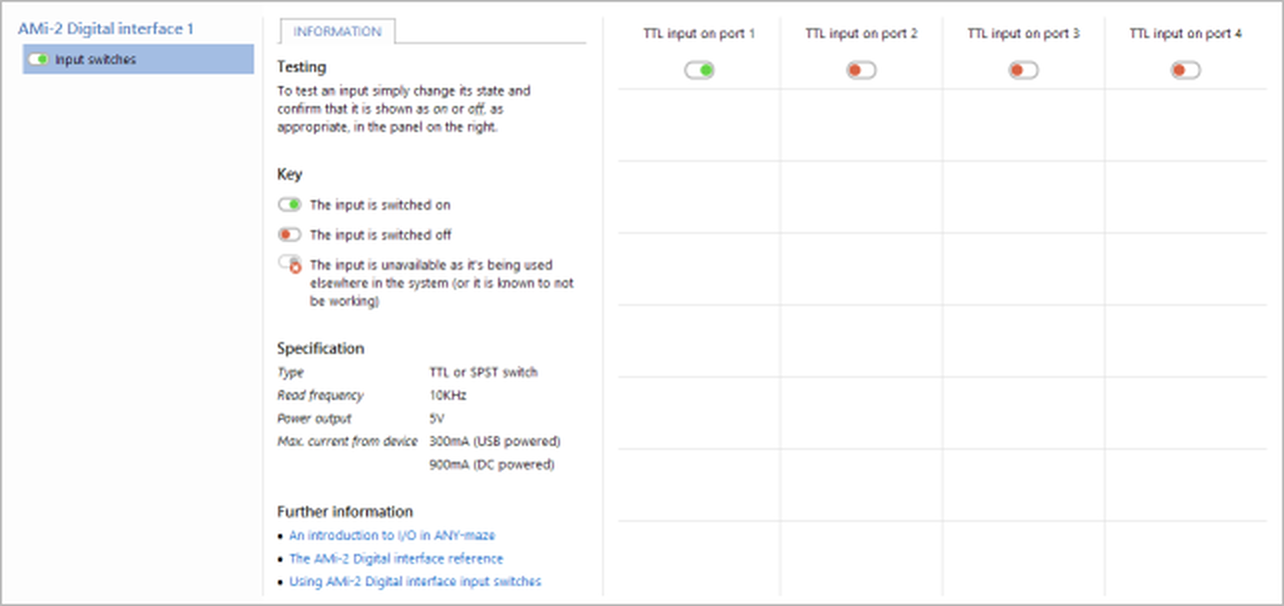1284x606 pixels.
Task: Click the 'Further information' section heading
Action: 344,512
